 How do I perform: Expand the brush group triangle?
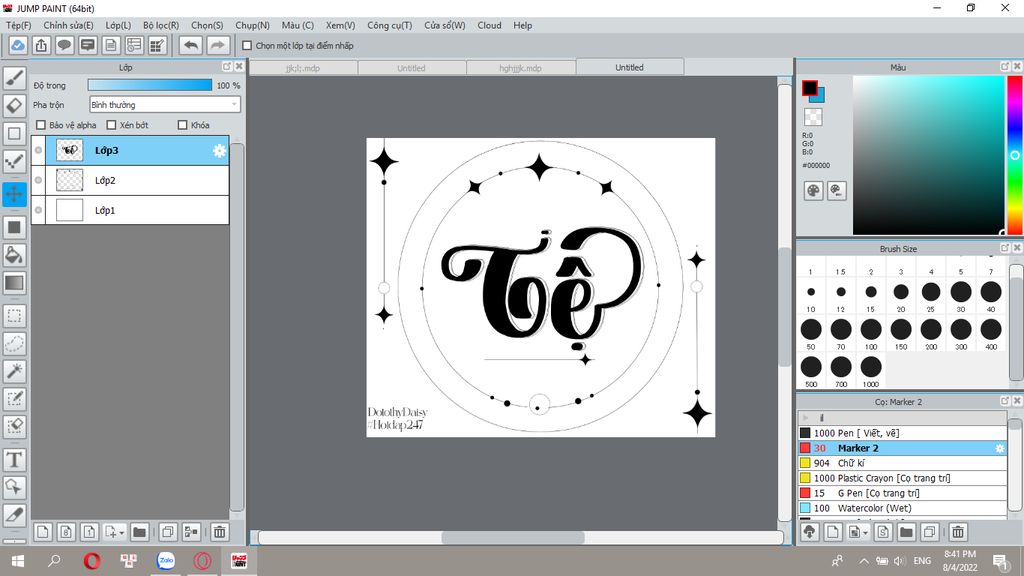(806, 417)
